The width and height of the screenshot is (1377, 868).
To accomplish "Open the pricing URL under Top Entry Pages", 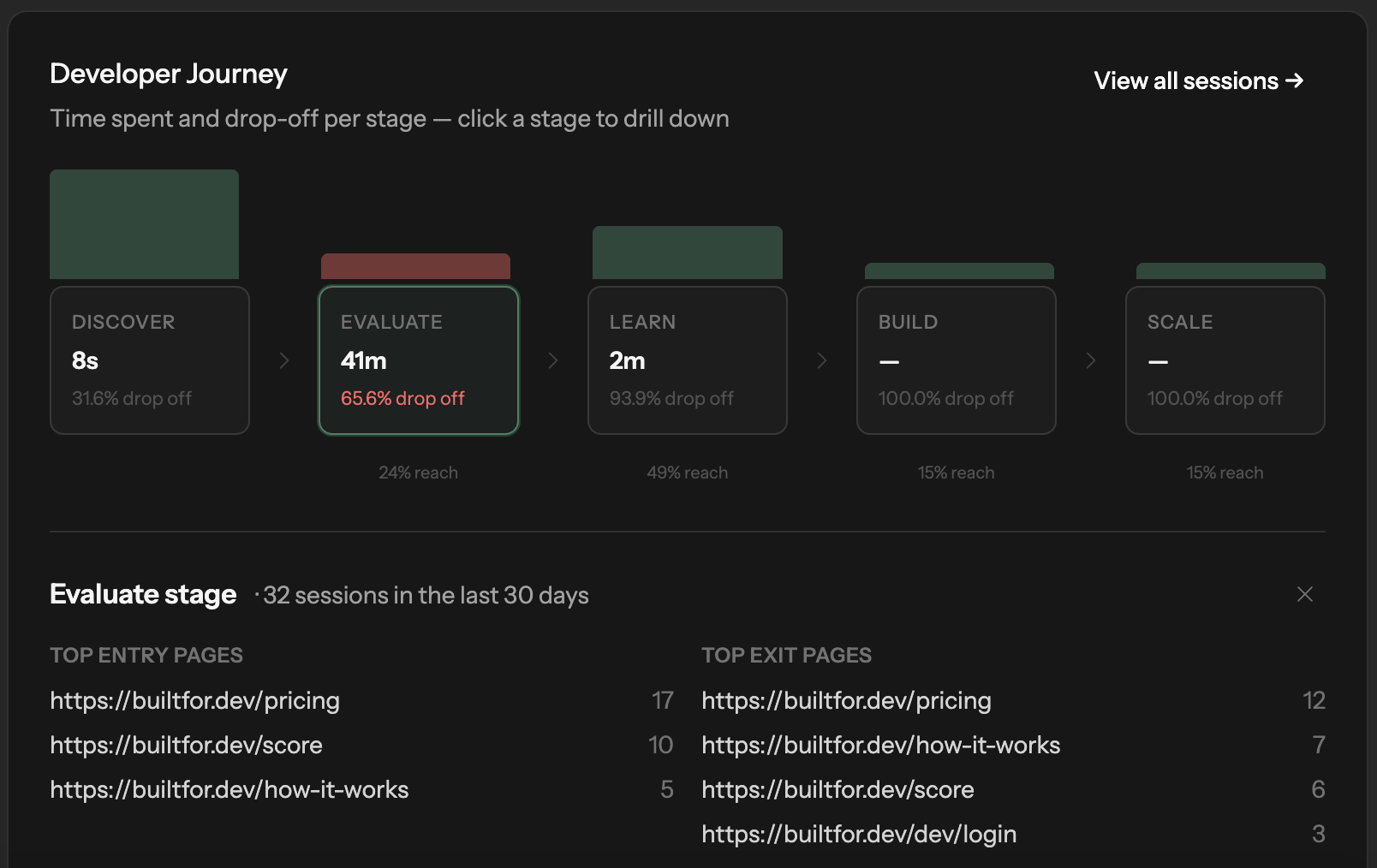I will click(x=194, y=701).
